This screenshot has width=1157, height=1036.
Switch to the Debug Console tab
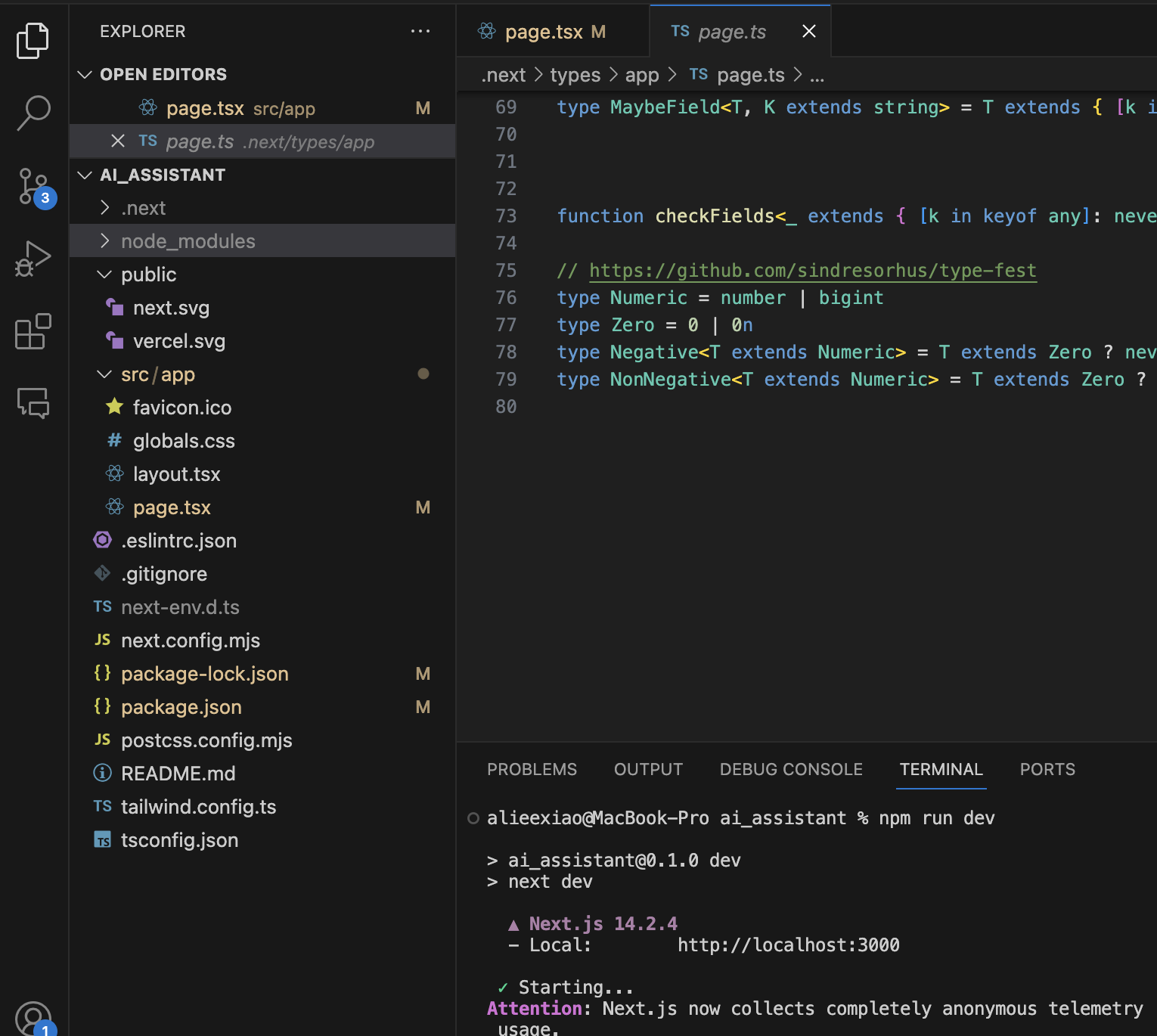point(791,769)
